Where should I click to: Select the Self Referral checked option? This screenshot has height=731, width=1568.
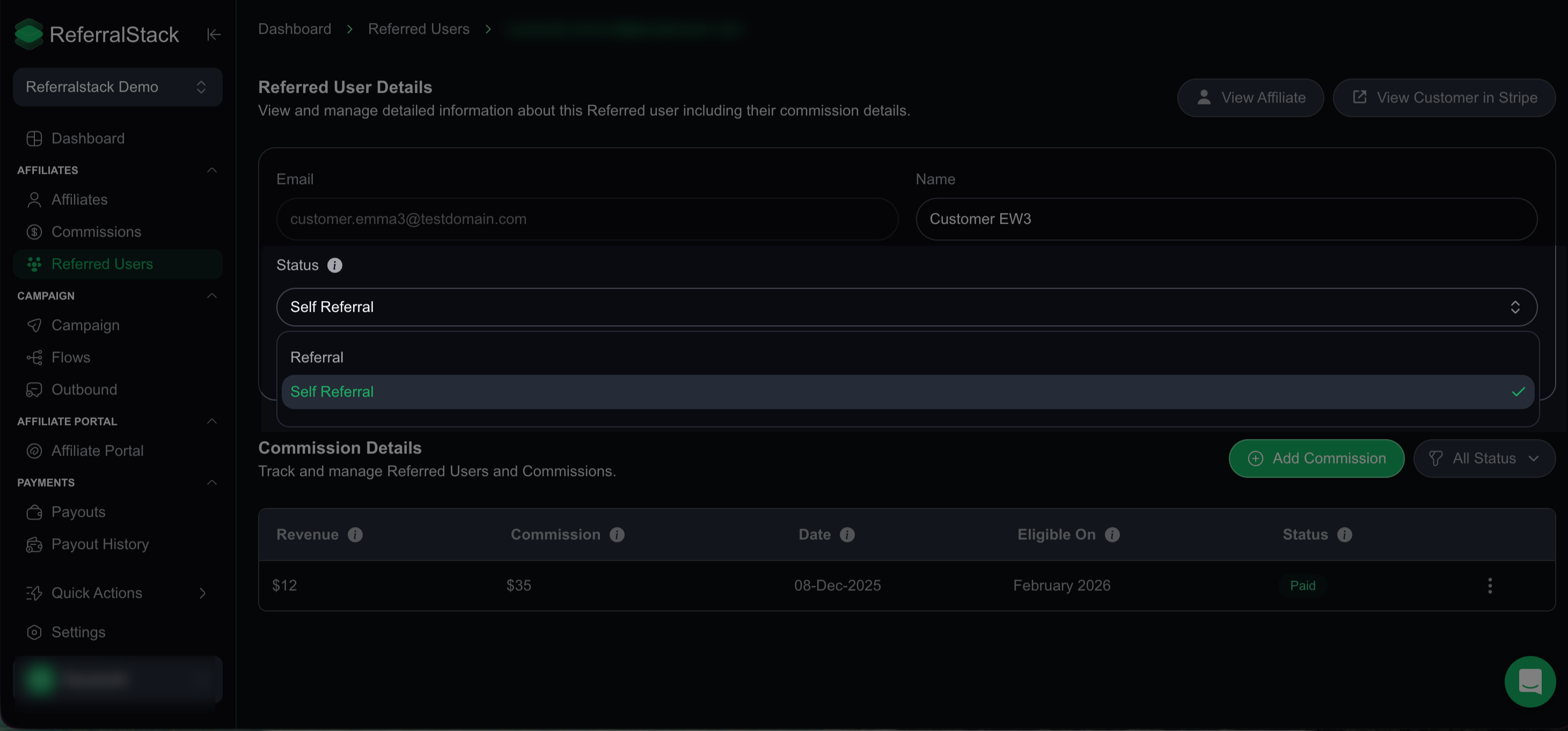click(907, 392)
